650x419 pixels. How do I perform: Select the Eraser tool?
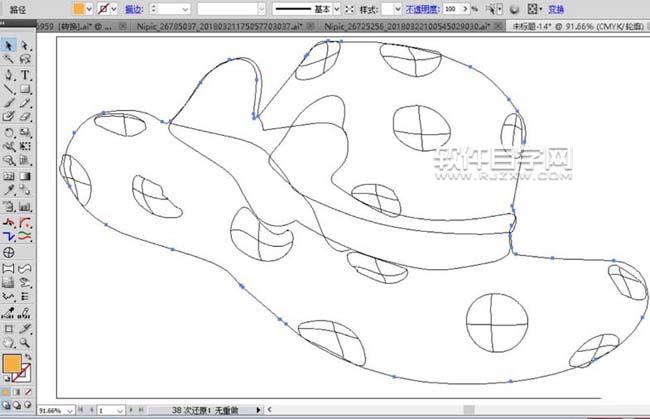click(x=25, y=116)
